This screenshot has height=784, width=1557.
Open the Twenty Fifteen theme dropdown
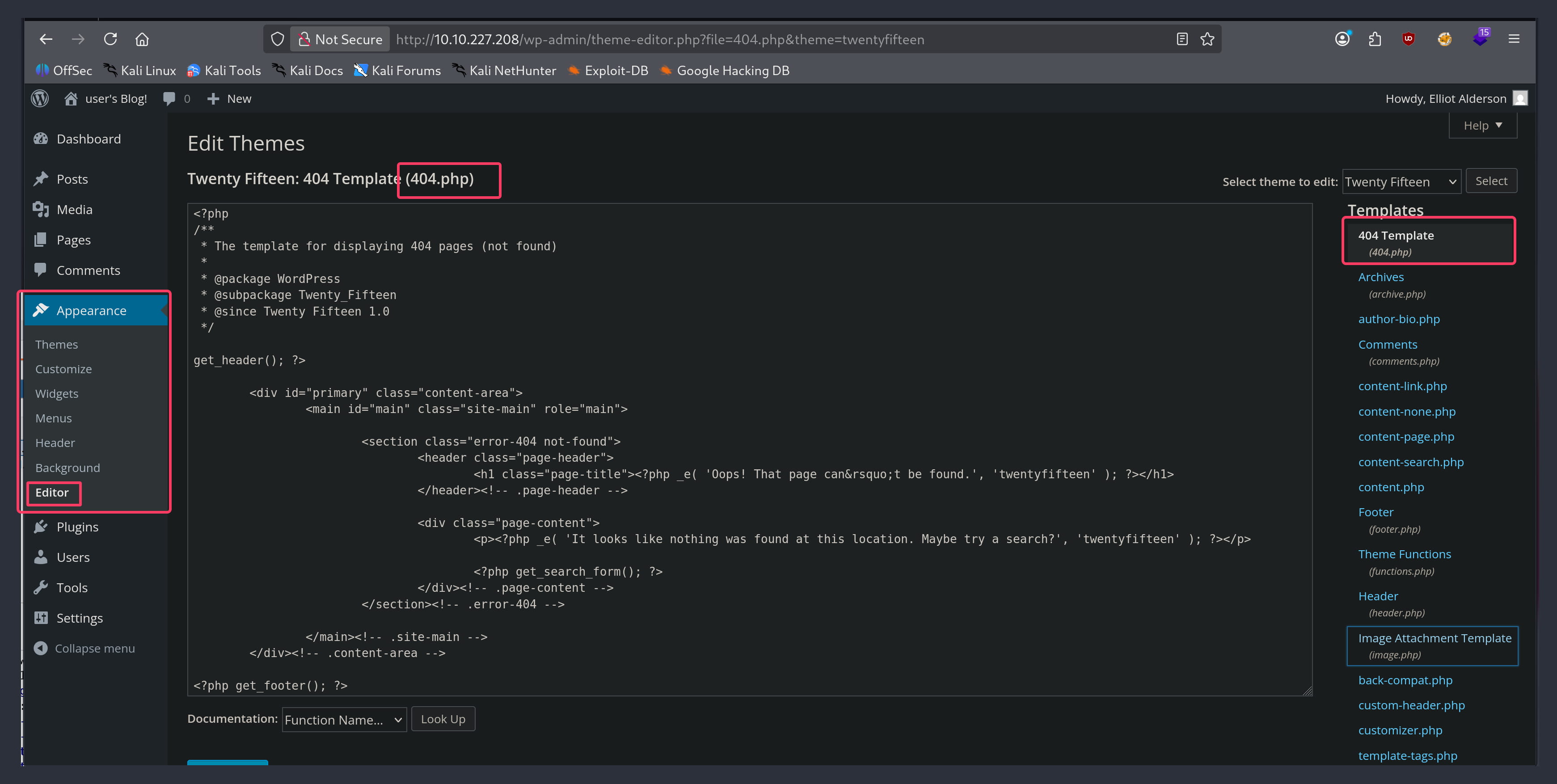(1401, 182)
